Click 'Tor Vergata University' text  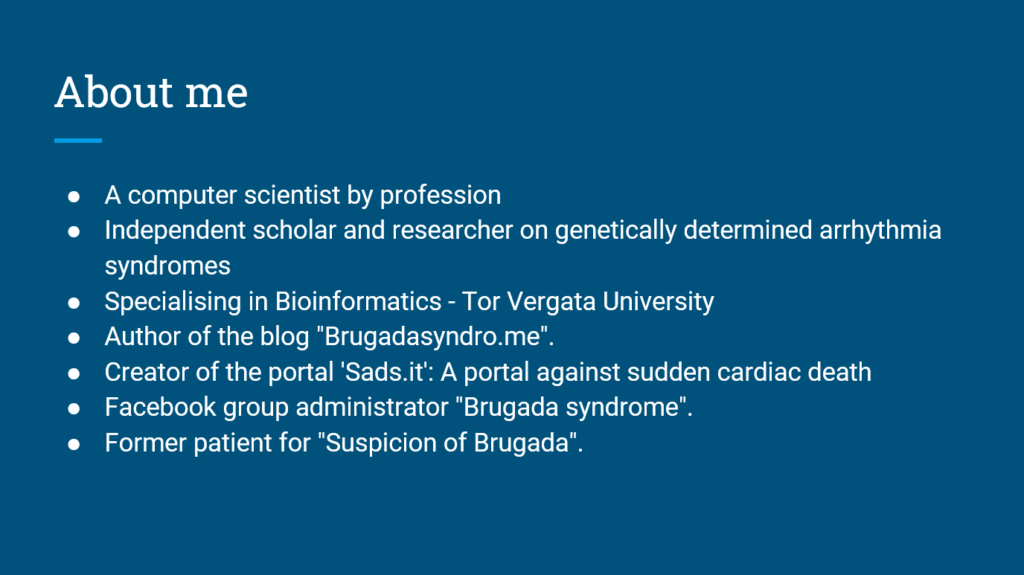tap(588, 302)
